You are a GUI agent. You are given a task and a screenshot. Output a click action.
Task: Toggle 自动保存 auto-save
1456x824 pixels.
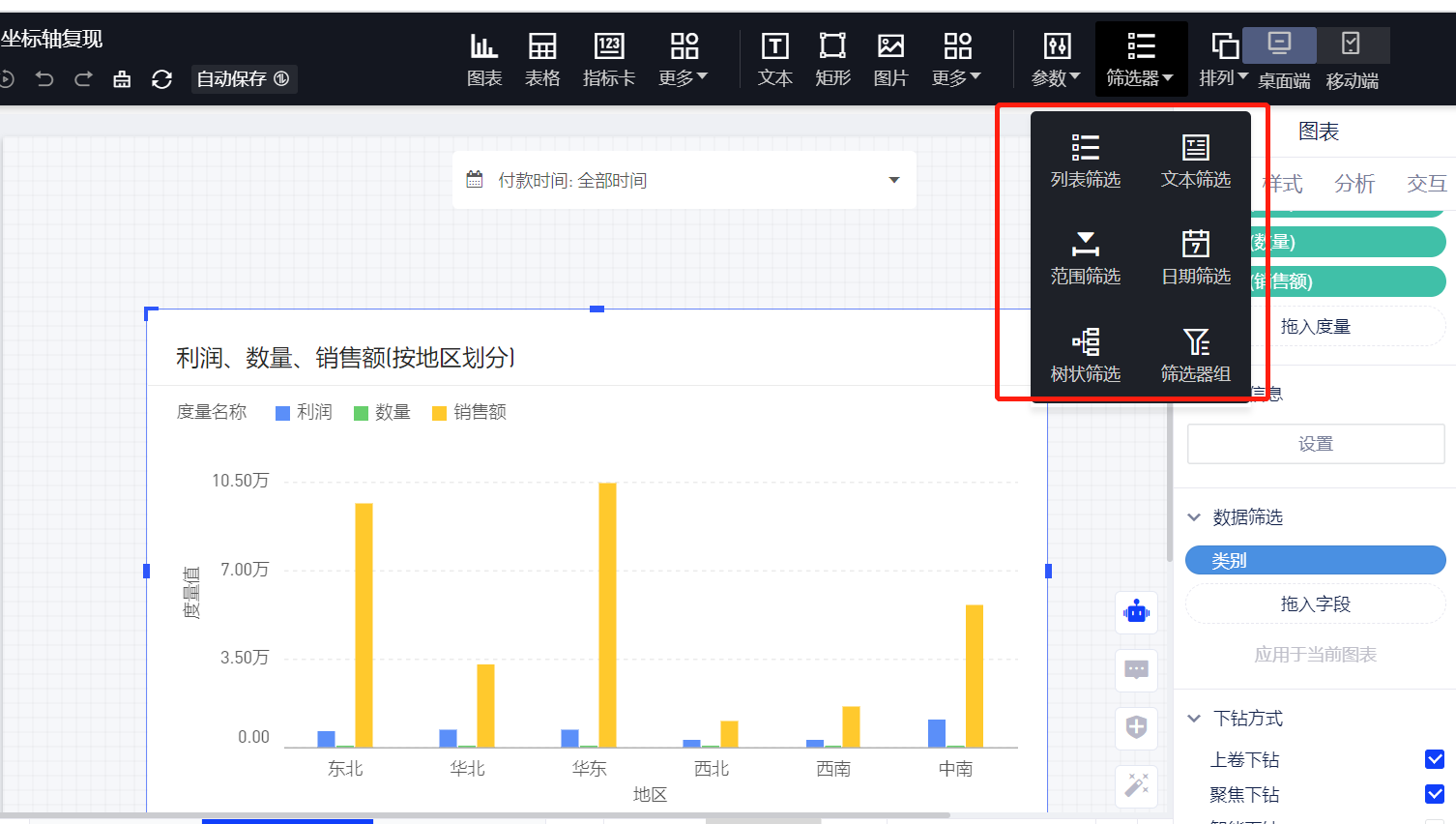243,79
